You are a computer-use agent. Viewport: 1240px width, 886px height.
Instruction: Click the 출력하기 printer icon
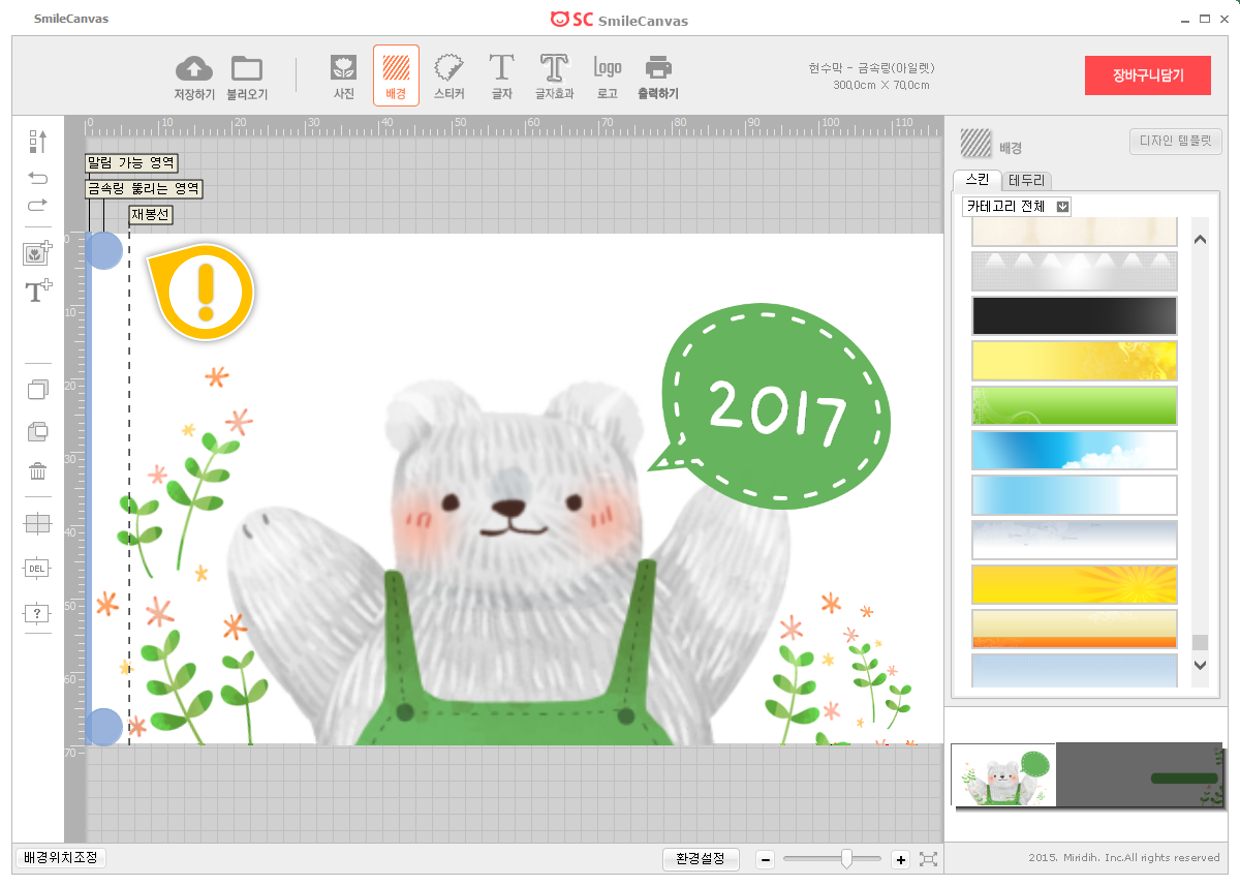pyautogui.click(x=658, y=68)
